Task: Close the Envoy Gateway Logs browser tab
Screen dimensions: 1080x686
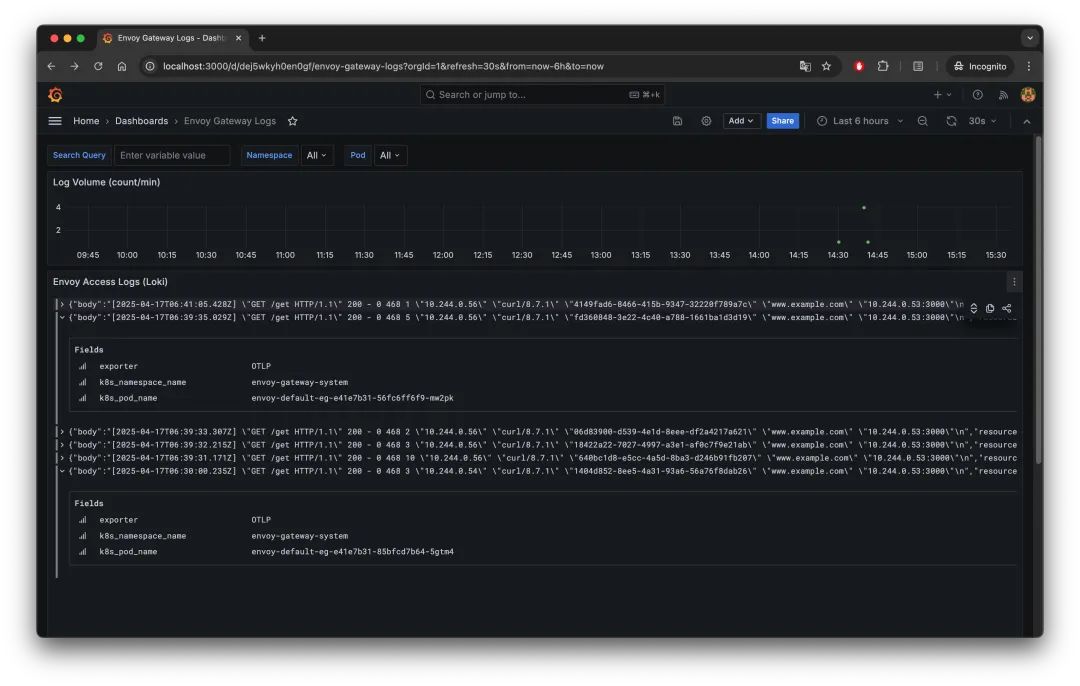Action: [238, 38]
